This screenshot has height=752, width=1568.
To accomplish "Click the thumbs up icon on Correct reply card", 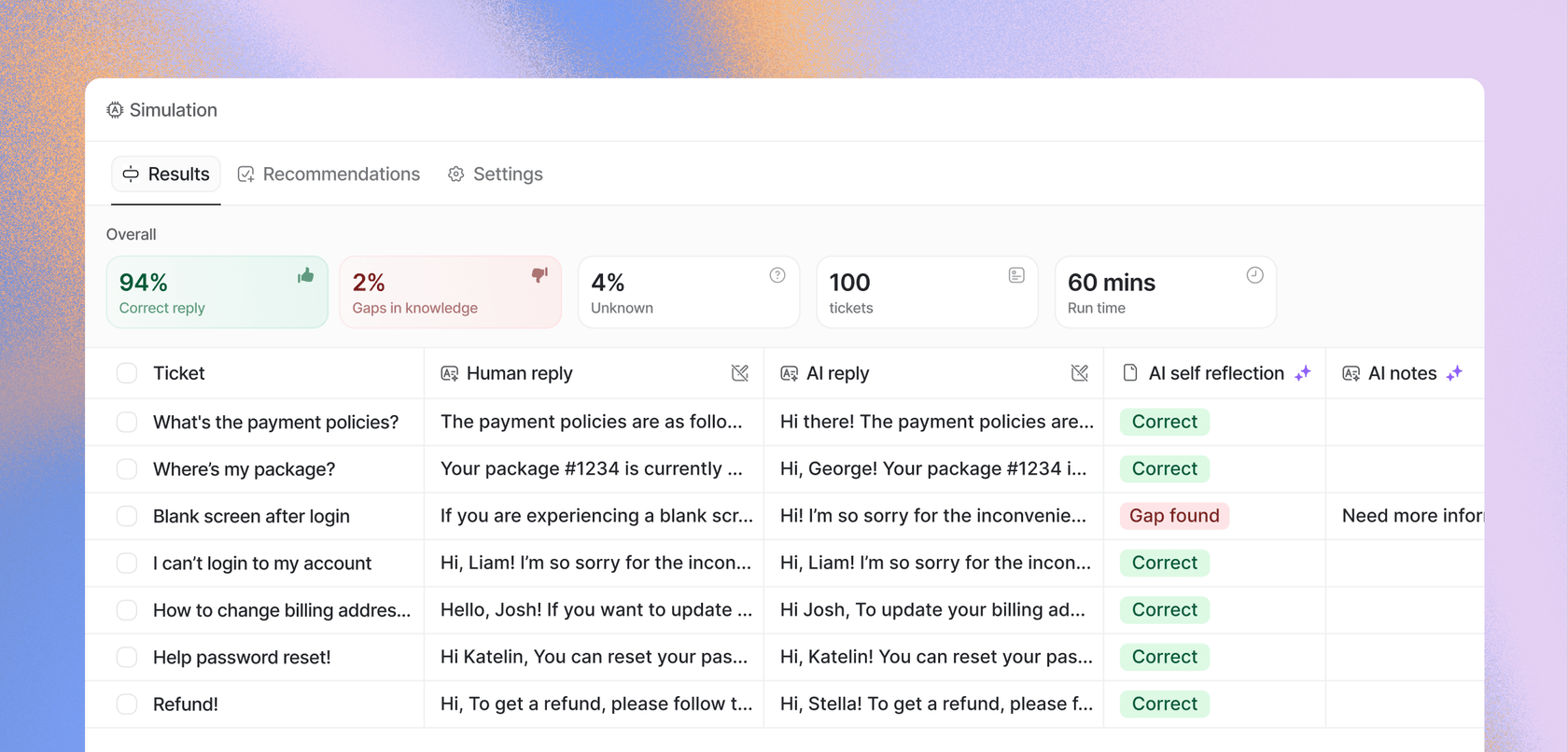I will coord(305,275).
